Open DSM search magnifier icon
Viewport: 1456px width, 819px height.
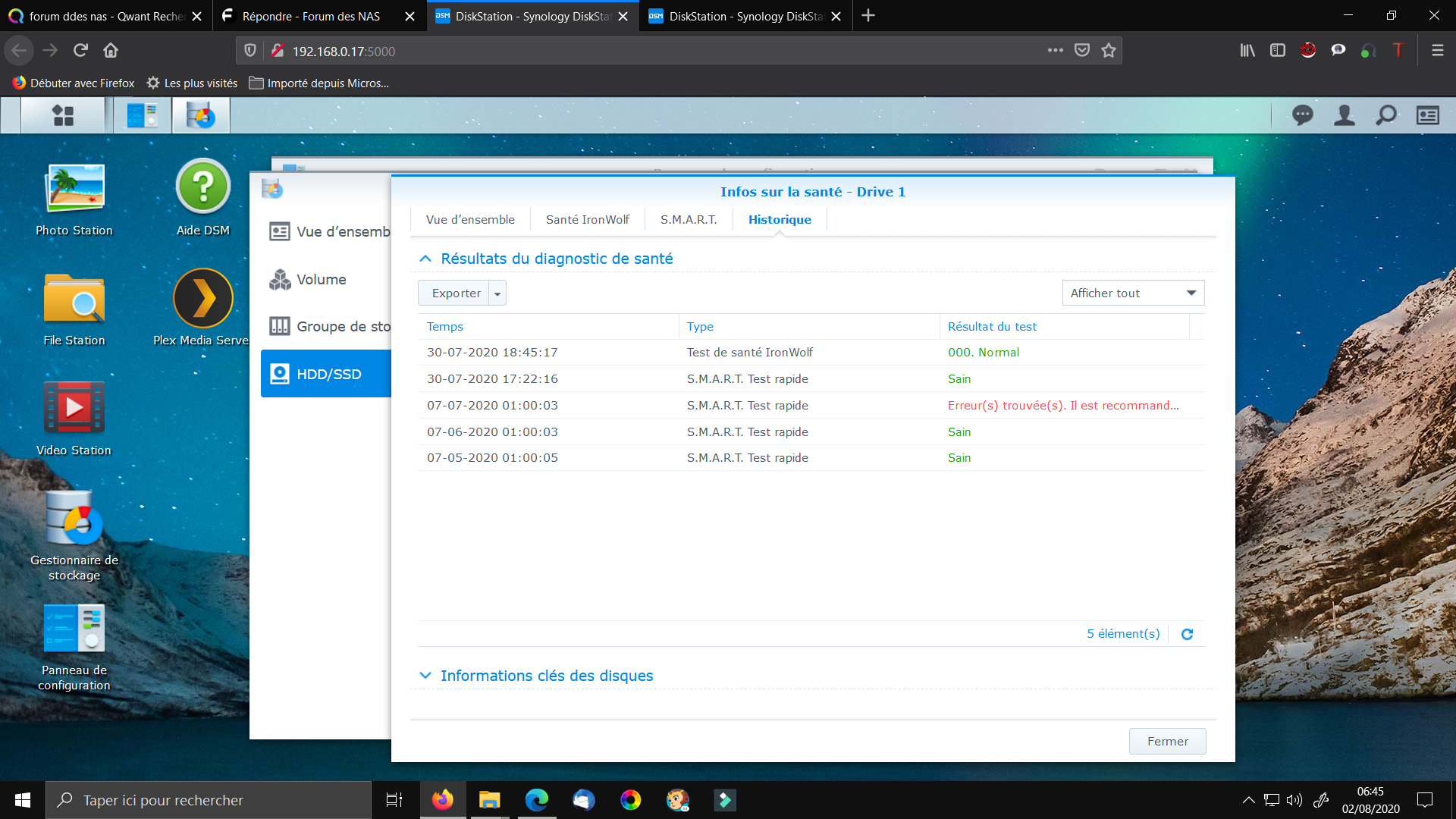coord(1385,115)
